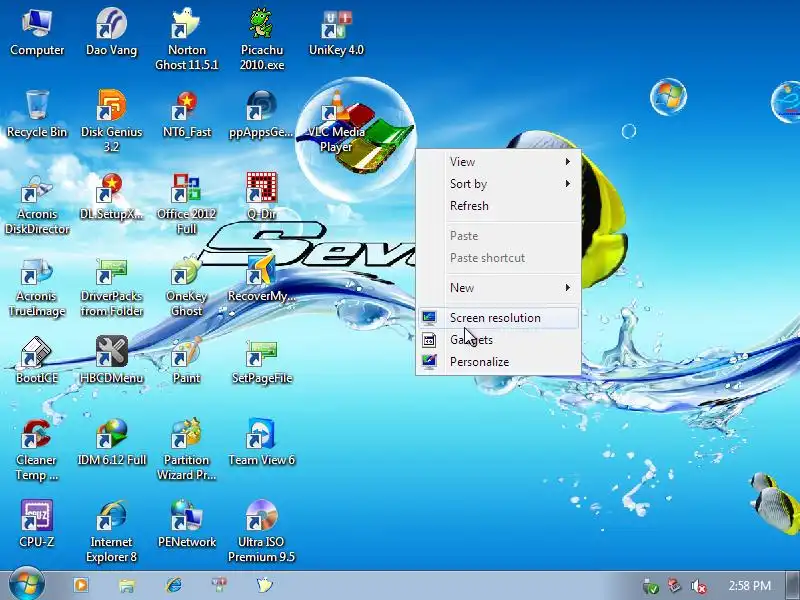
Task: Select DriverPacks from Folder shortcut
Action: 111,286
